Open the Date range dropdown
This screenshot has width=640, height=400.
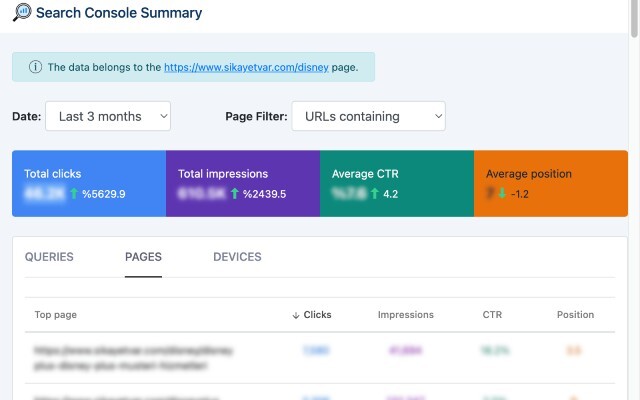tap(108, 116)
